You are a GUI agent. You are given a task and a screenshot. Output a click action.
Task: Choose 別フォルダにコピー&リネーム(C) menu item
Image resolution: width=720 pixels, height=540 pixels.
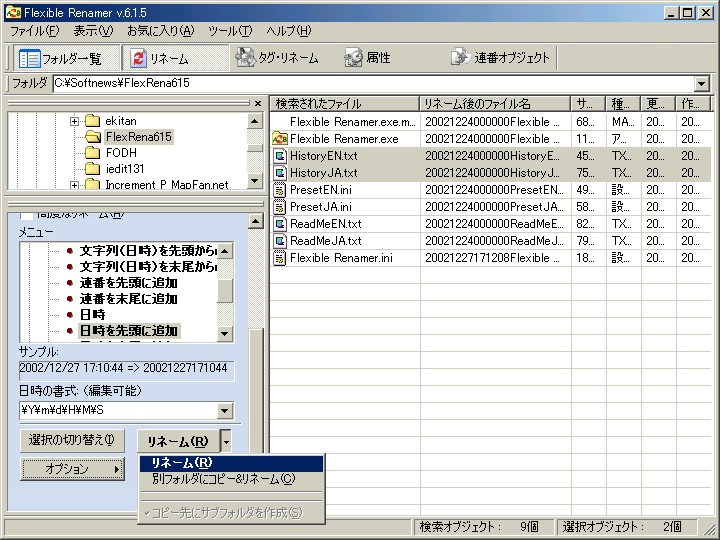click(231, 479)
